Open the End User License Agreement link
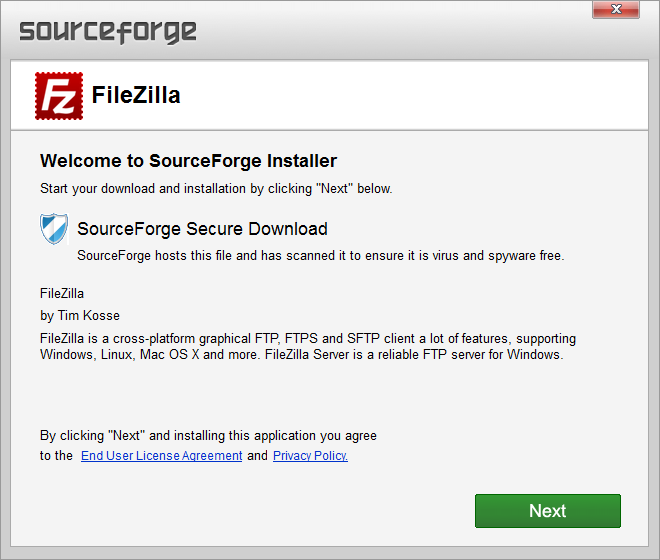The height and width of the screenshot is (560, 660). [x=162, y=456]
